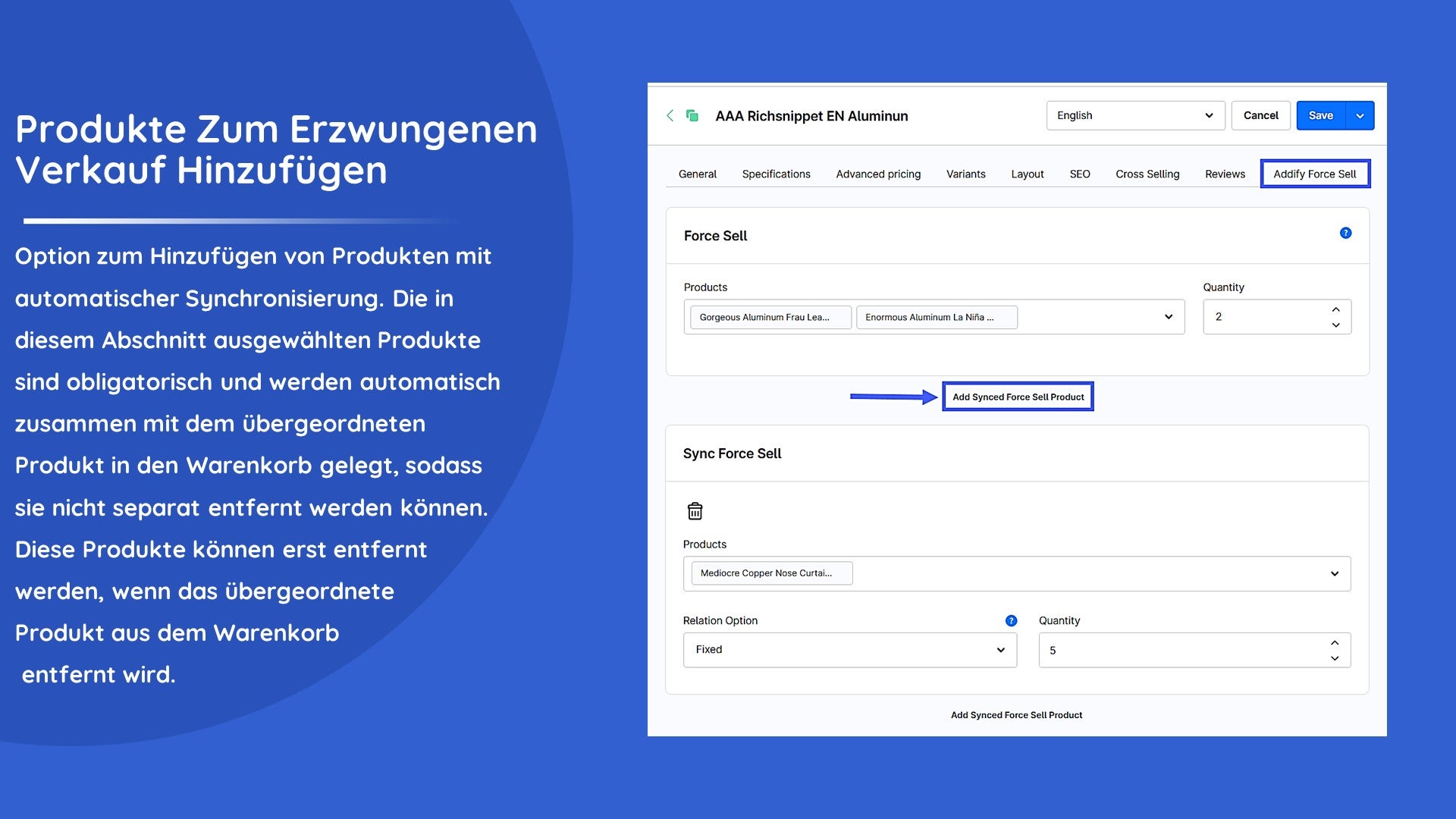Screen dimensions: 1456x819
Task: Expand the Force Sell products dropdown
Action: (x=1169, y=317)
